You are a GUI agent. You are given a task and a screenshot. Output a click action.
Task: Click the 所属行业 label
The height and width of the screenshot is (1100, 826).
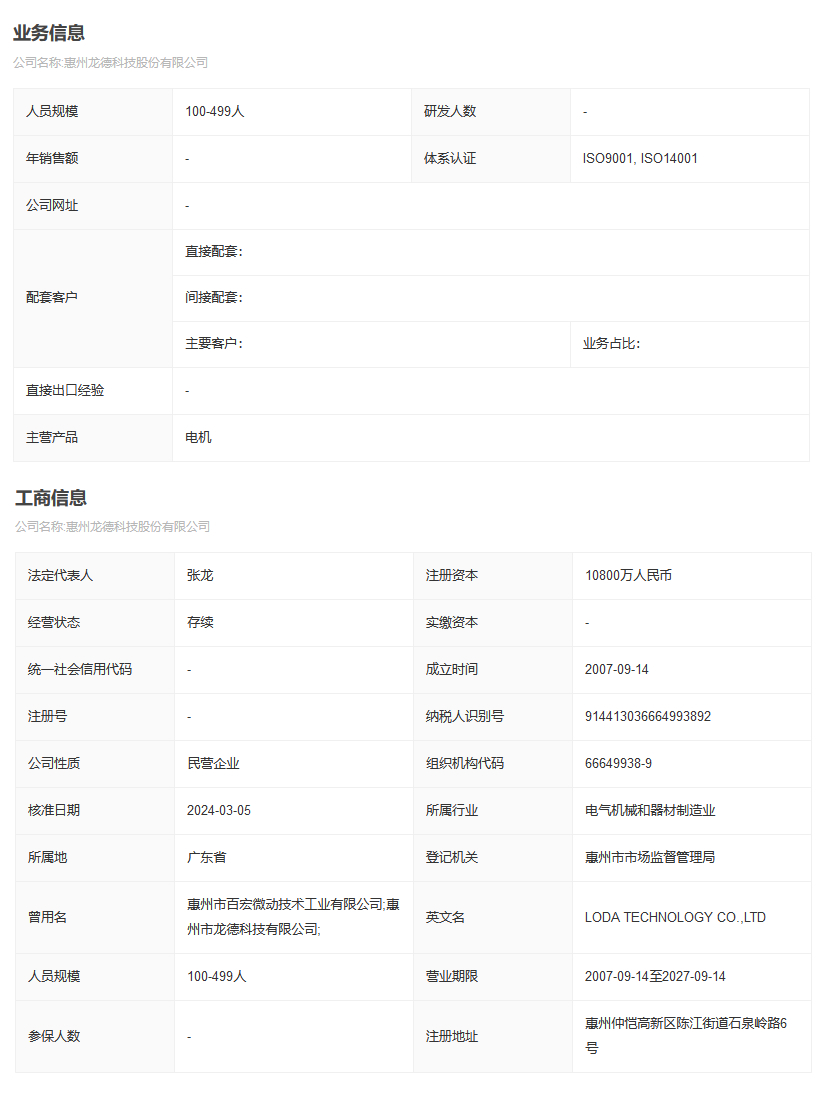click(452, 811)
